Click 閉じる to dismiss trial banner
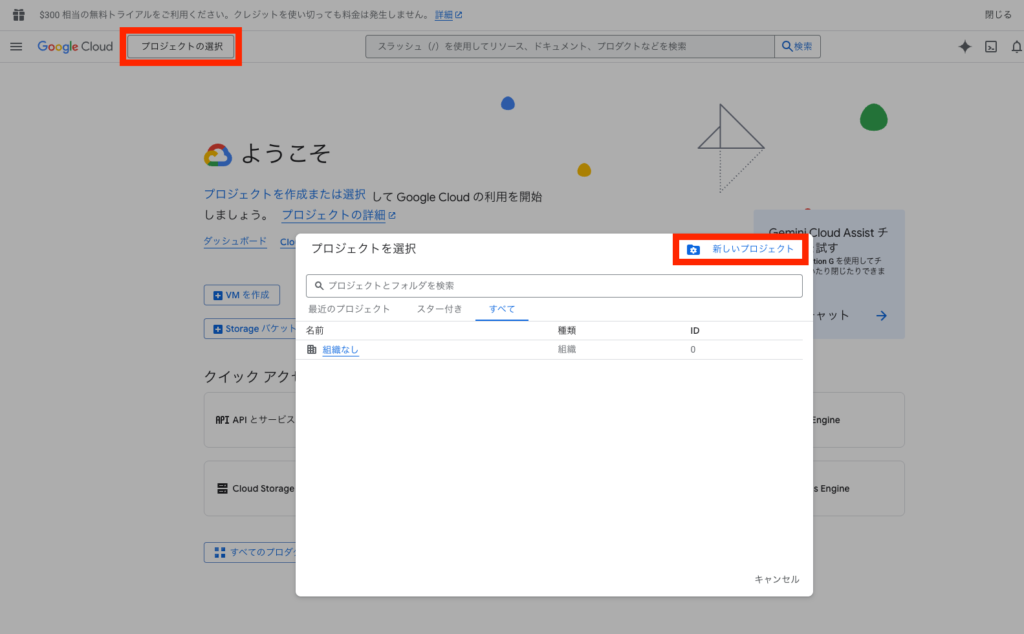Viewport: 1024px width, 634px height. pyautogui.click(x=997, y=15)
